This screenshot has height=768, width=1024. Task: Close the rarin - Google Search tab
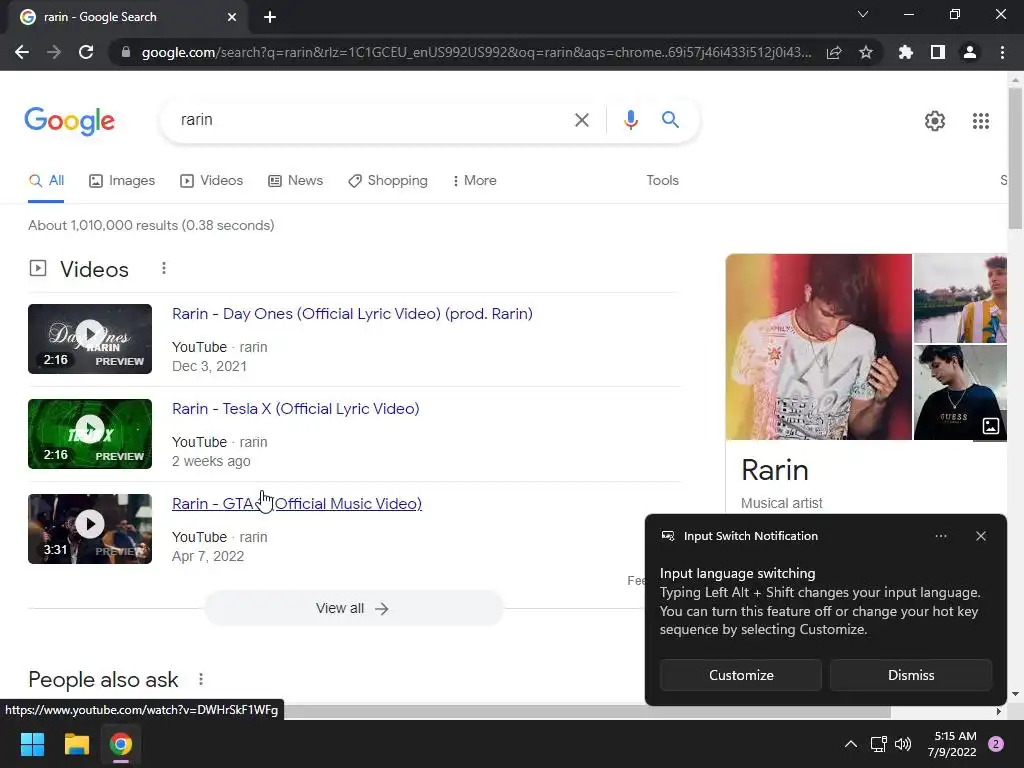coord(232,17)
